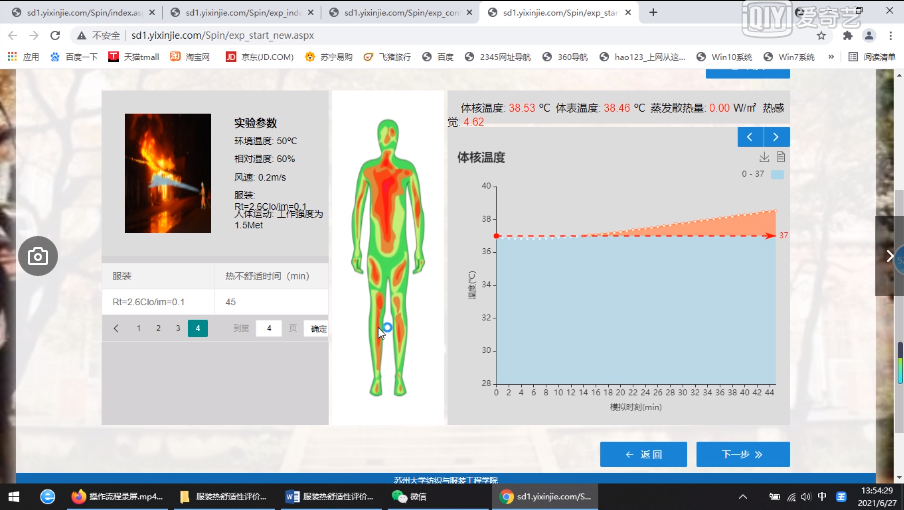Image resolution: width=904 pixels, height=510 pixels.
Task: Click the 下一步 next step button
Action: [742, 454]
